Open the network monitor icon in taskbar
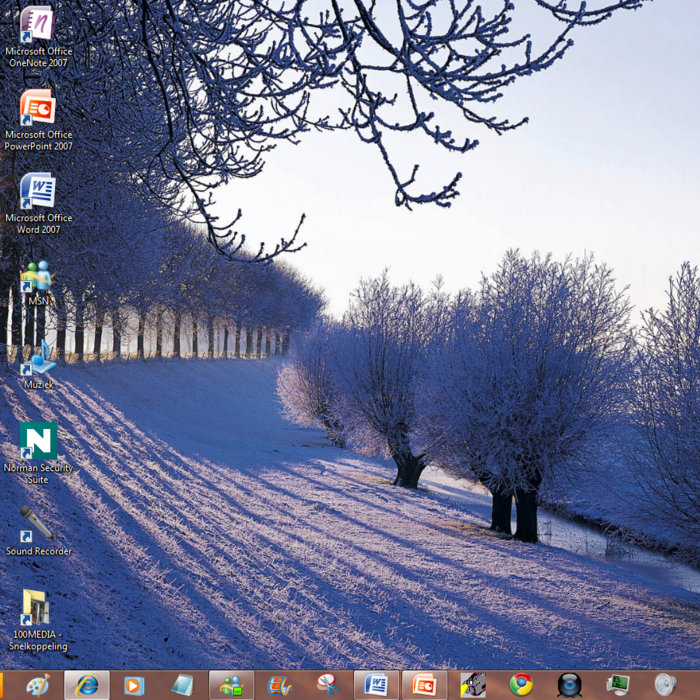The image size is (700, 700). (x=617, y=685)
